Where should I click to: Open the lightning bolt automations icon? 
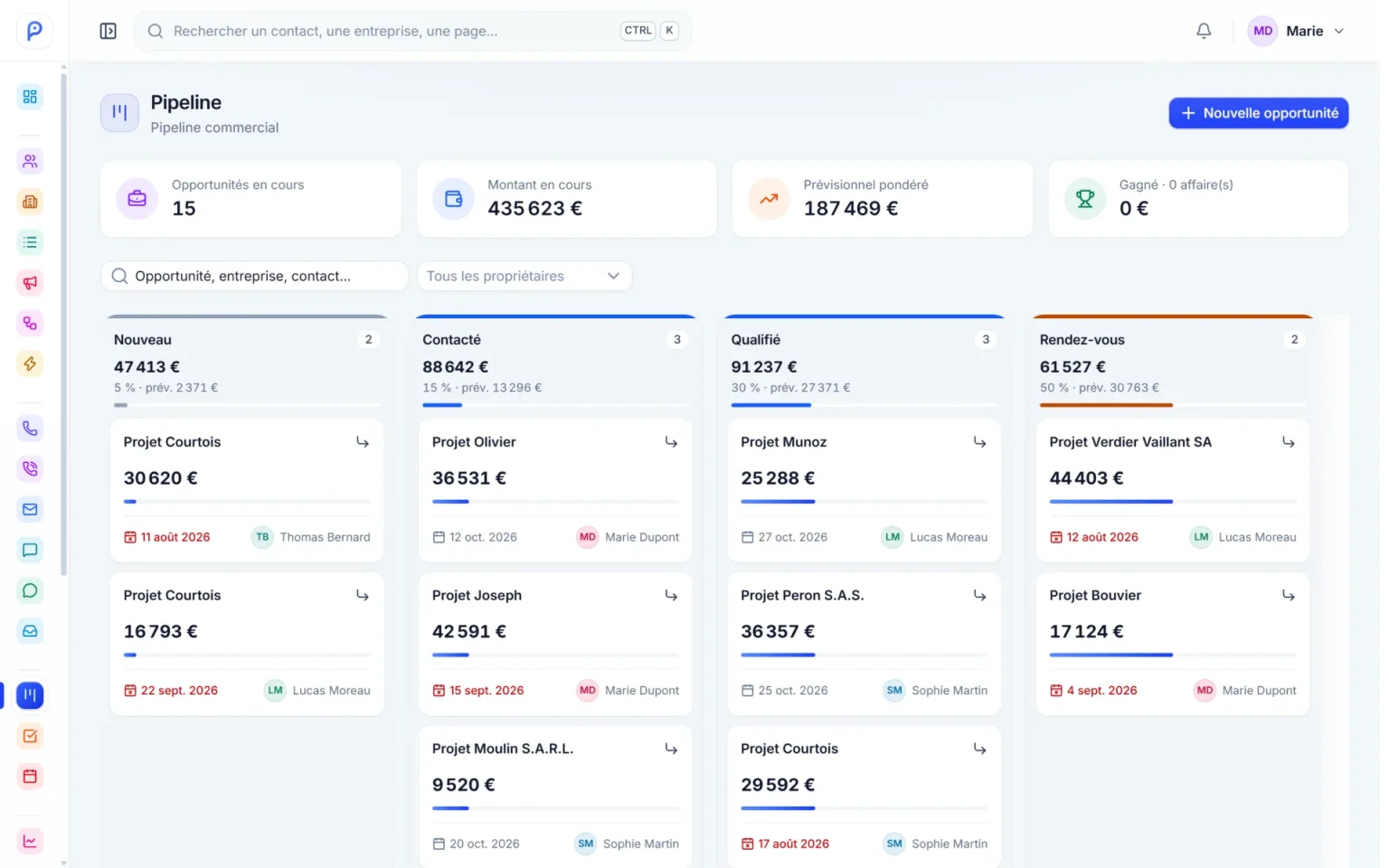30,363
